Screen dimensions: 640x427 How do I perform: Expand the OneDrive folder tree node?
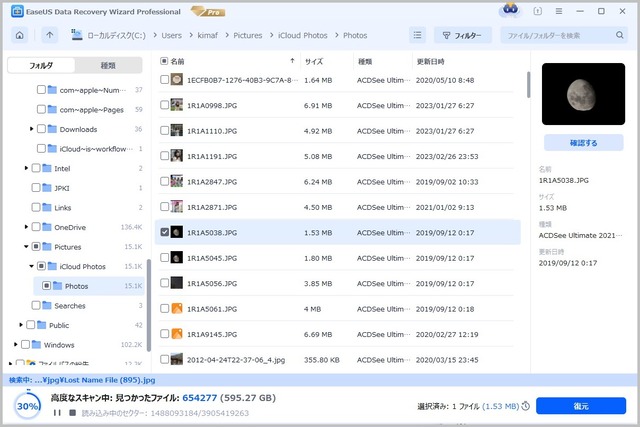26,227
